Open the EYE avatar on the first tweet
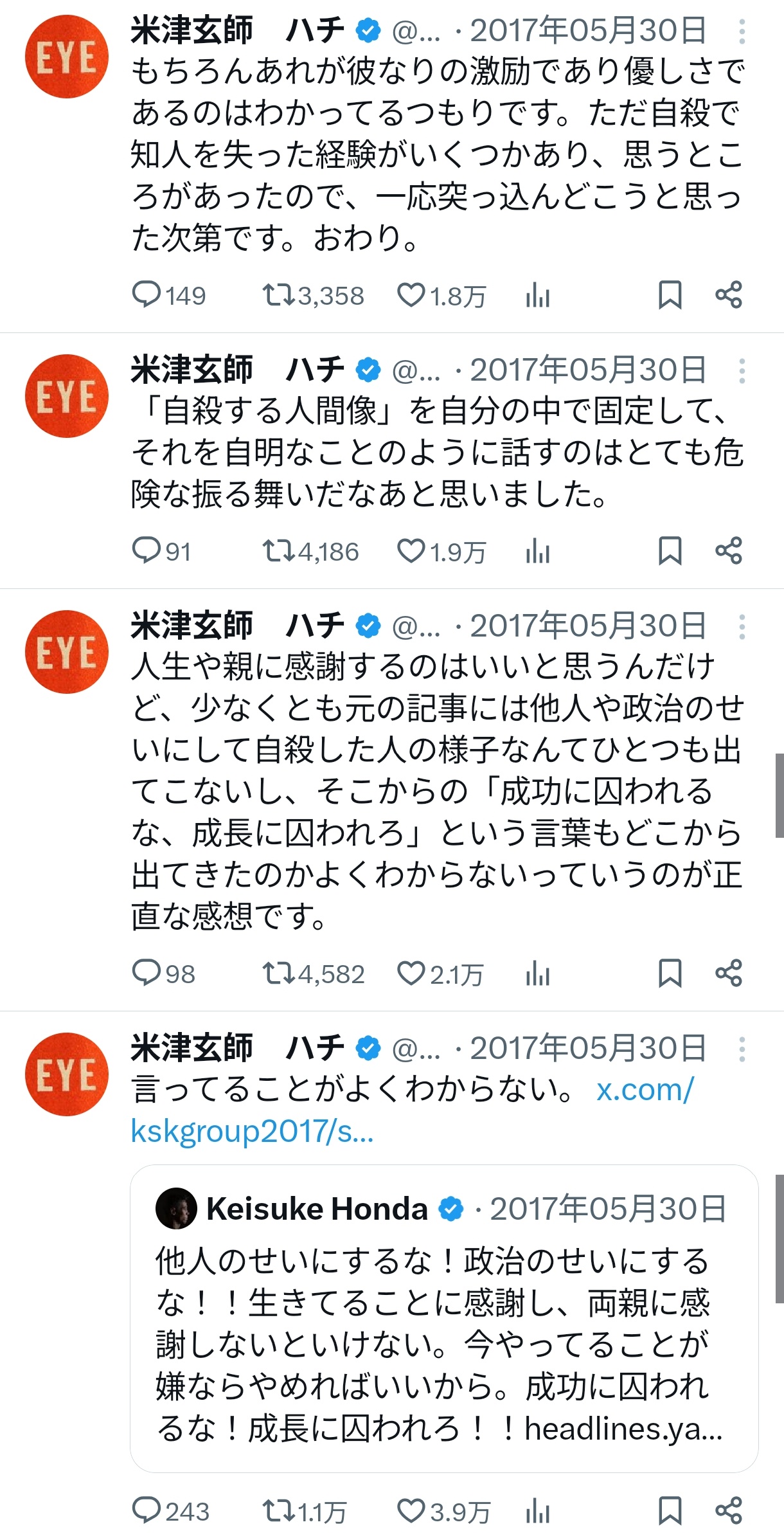Screen dimensions: 784x1538 67,57
